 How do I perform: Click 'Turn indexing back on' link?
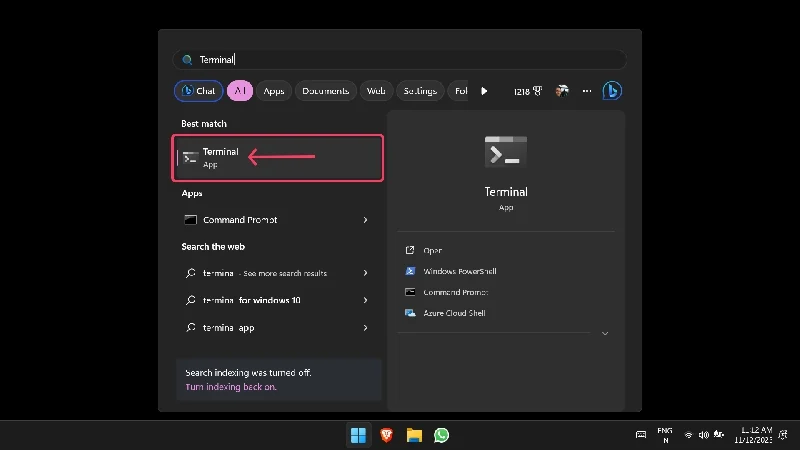point(231,387)
